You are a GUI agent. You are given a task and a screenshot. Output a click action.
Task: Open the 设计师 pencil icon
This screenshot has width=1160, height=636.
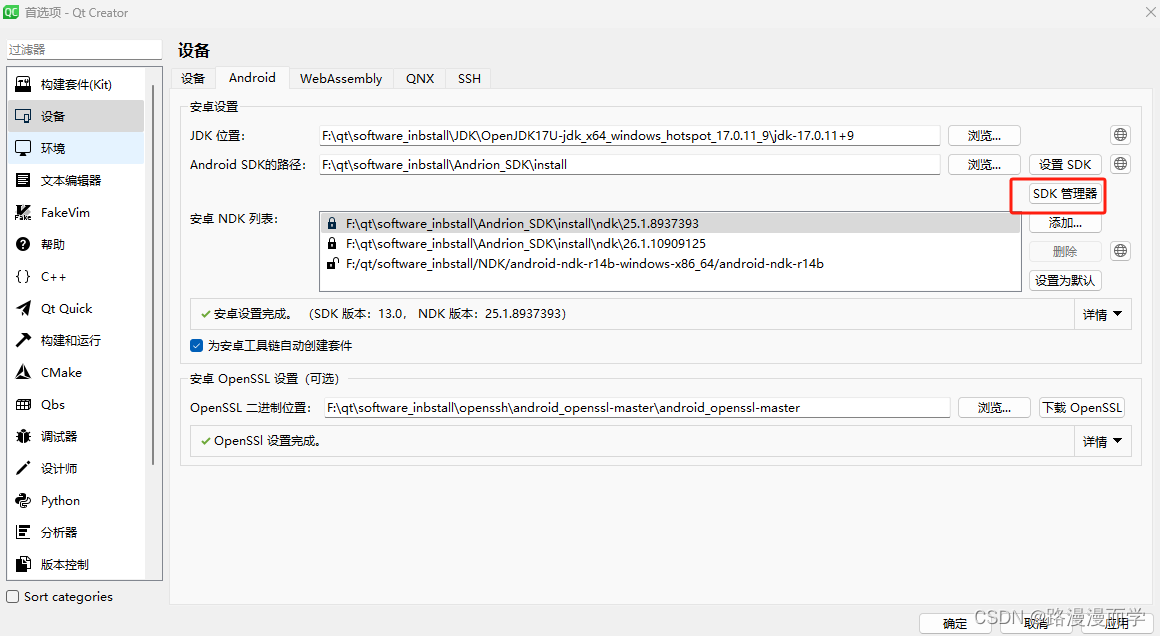tap(24, 468)
